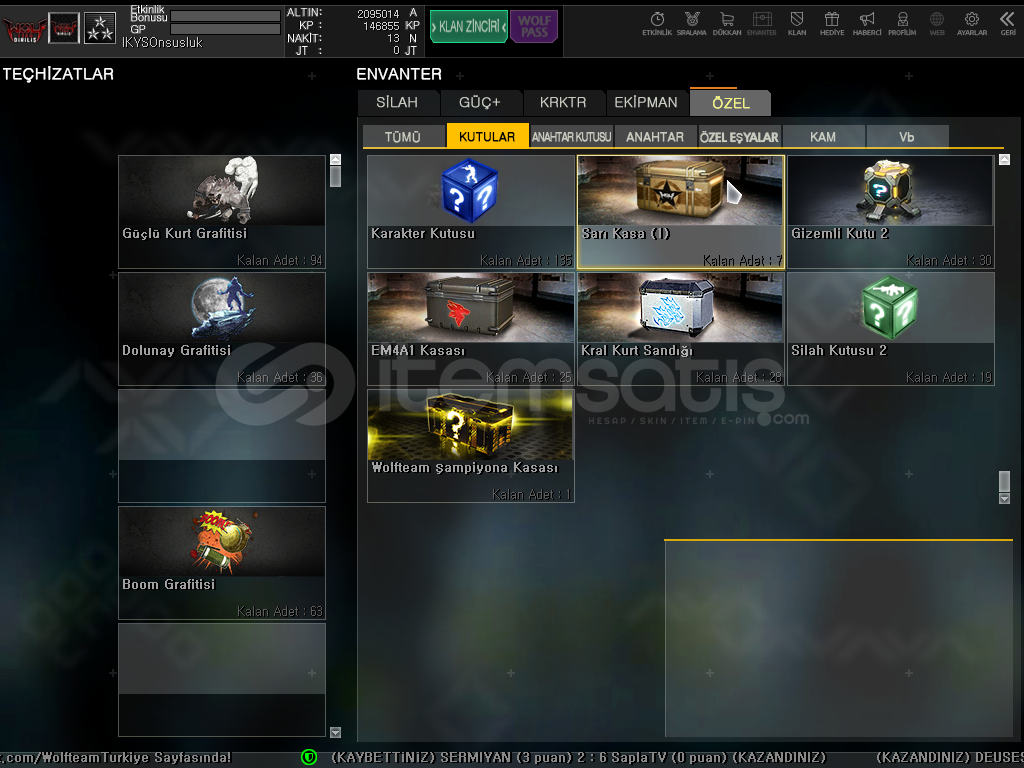Image resolution: width=1024 pixels, height=768 pixels.
Task: Open the Klan Zinciri button
Action: (x=469, y=27)
